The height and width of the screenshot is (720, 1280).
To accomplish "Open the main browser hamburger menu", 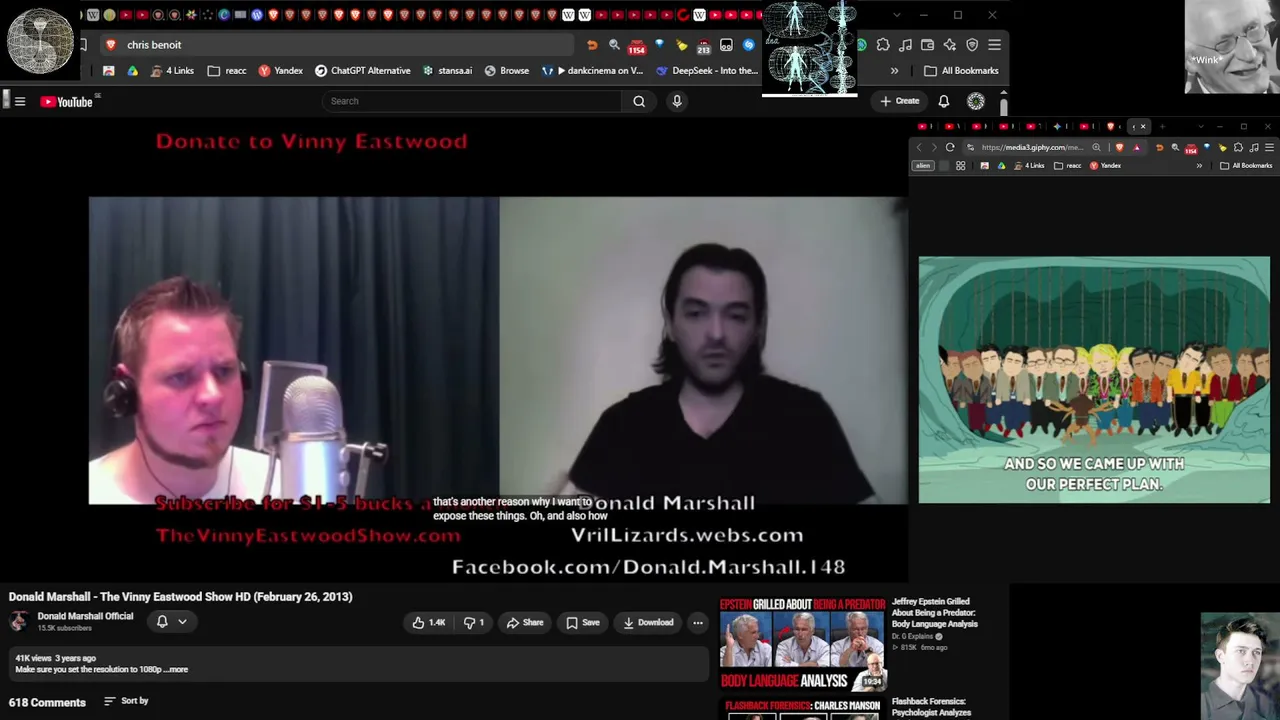I will click(x=994, y=45).
